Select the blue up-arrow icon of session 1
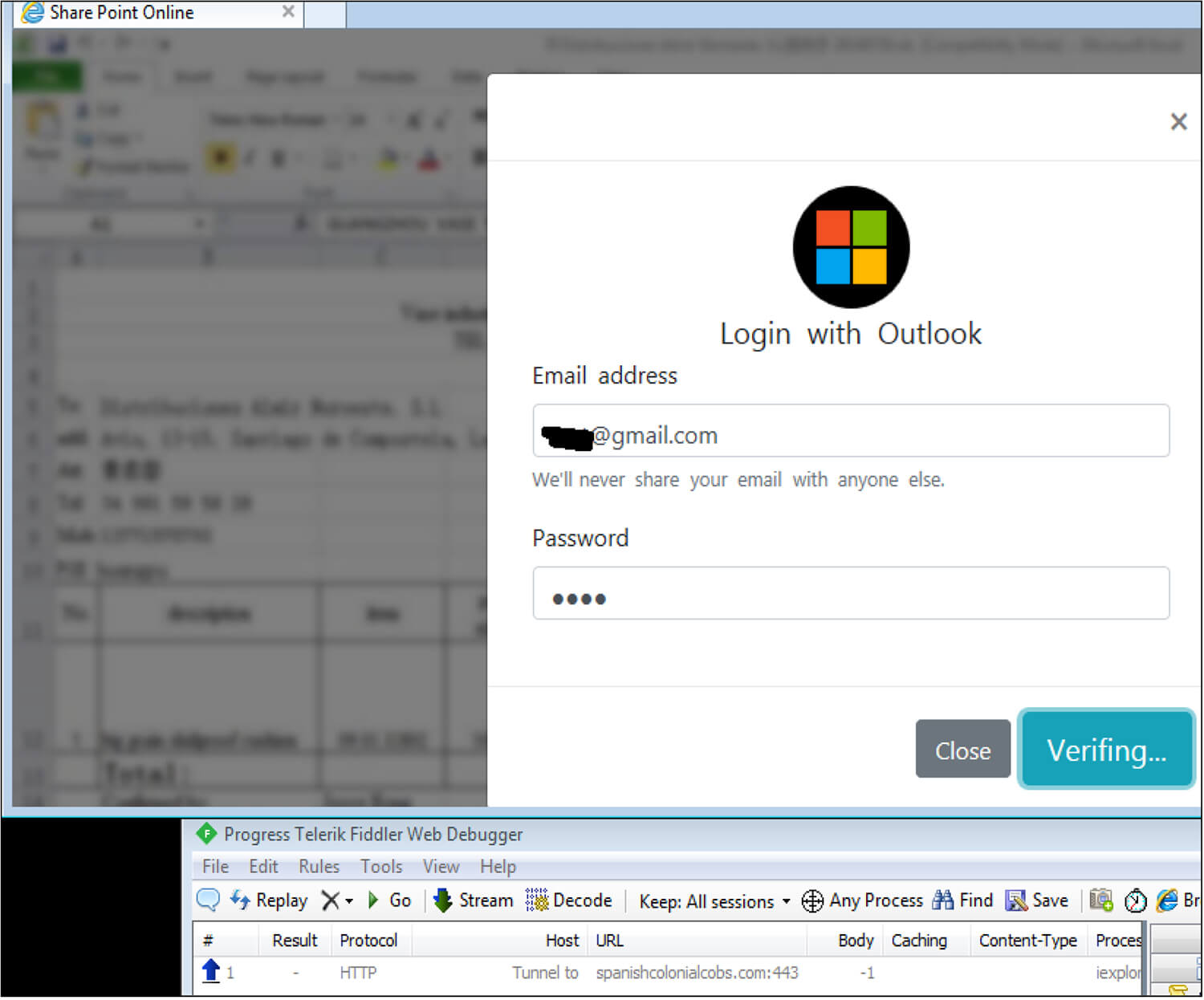This screenshot has height=1000, width=1204. pyautogui.click(x=210, y=971)
